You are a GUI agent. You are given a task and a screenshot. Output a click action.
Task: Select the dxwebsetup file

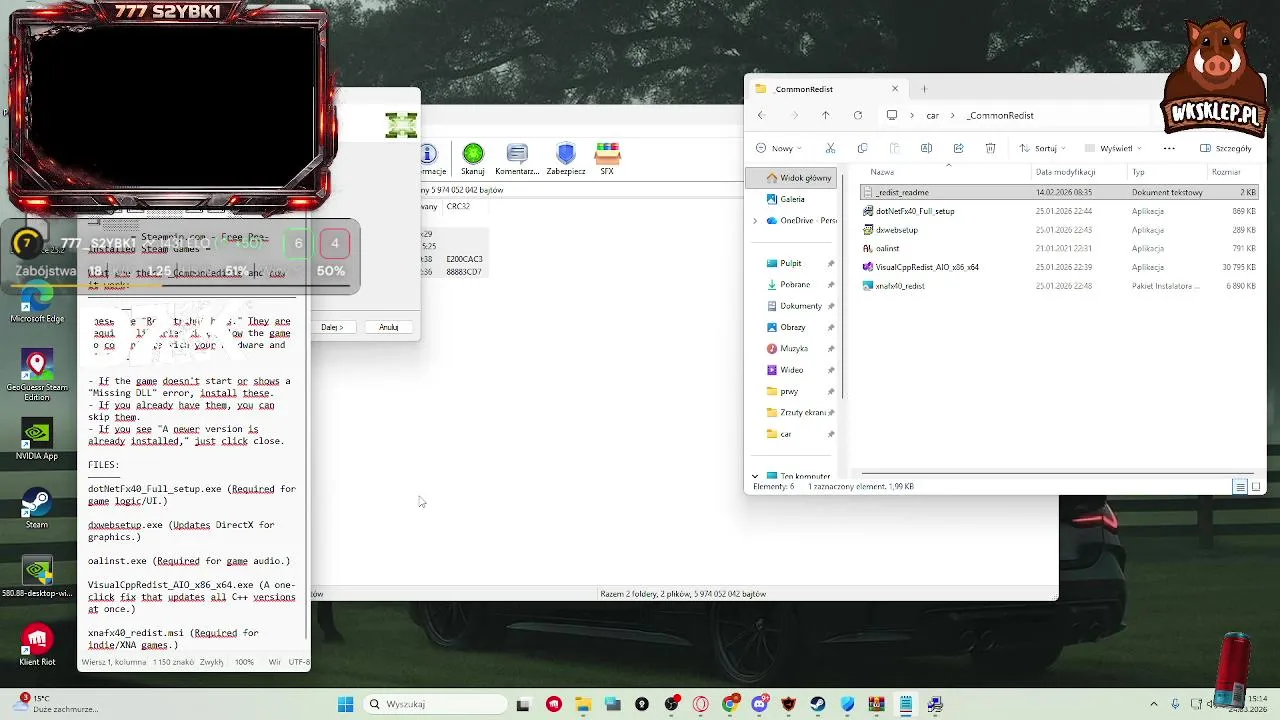(1058, 230)
